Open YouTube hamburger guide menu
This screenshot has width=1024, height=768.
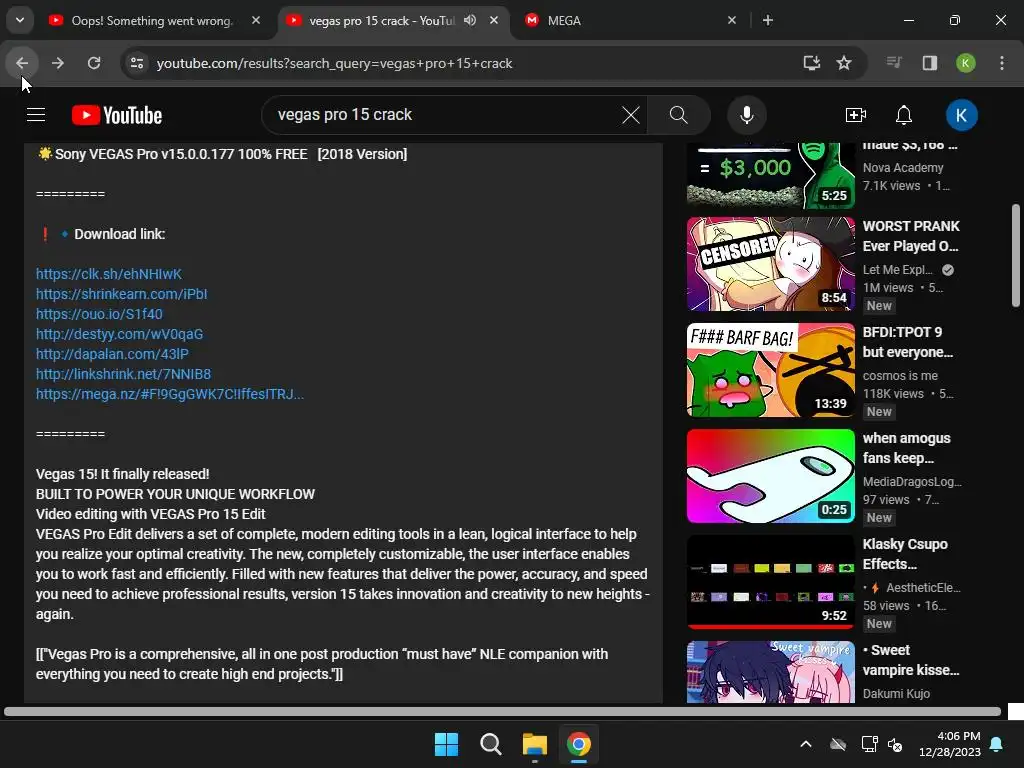coord(36,115)
